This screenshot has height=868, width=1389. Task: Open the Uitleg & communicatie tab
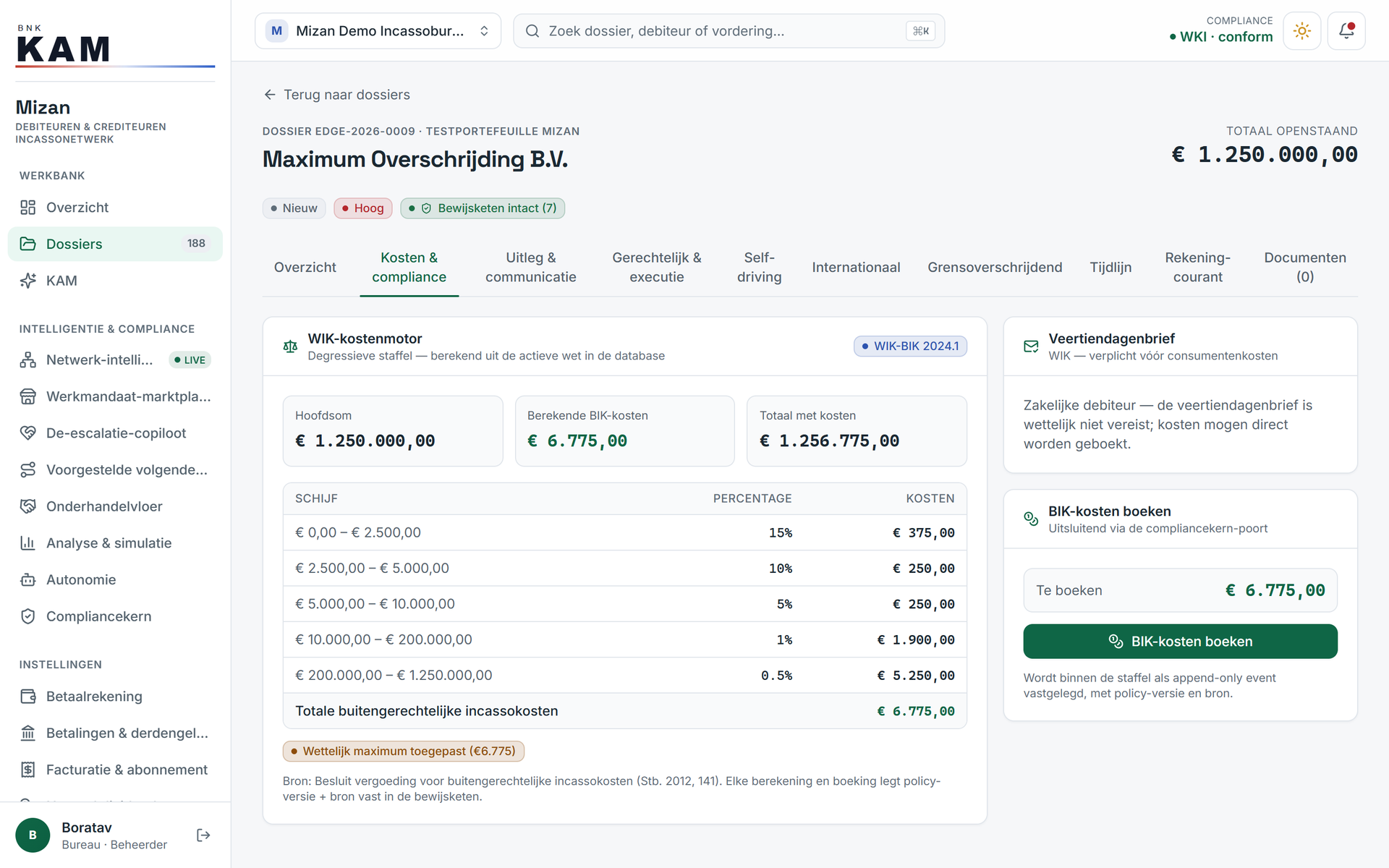coord(531,268)
